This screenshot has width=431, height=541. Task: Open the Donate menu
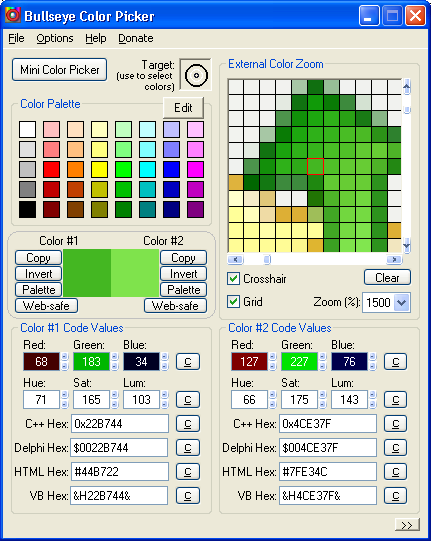tap(136, 38)
